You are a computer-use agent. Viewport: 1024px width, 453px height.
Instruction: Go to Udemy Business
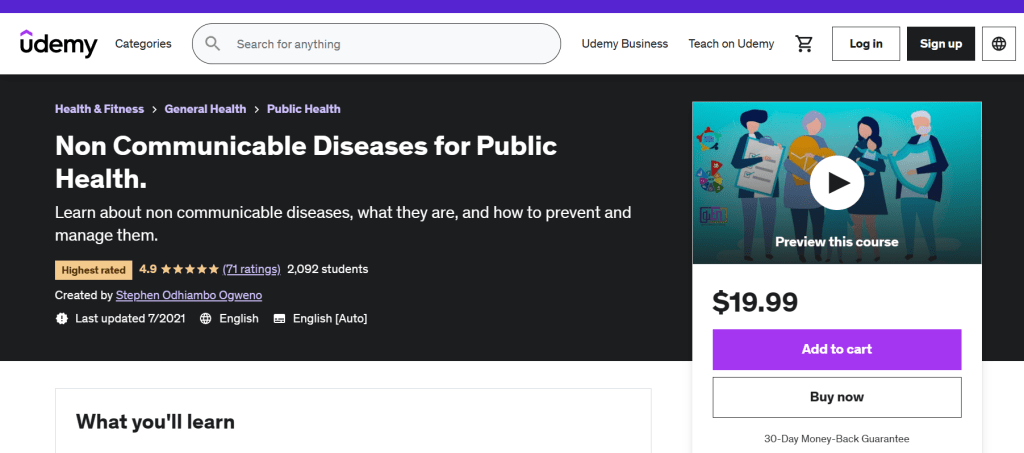pyautogui.click(x=625, y=44)
